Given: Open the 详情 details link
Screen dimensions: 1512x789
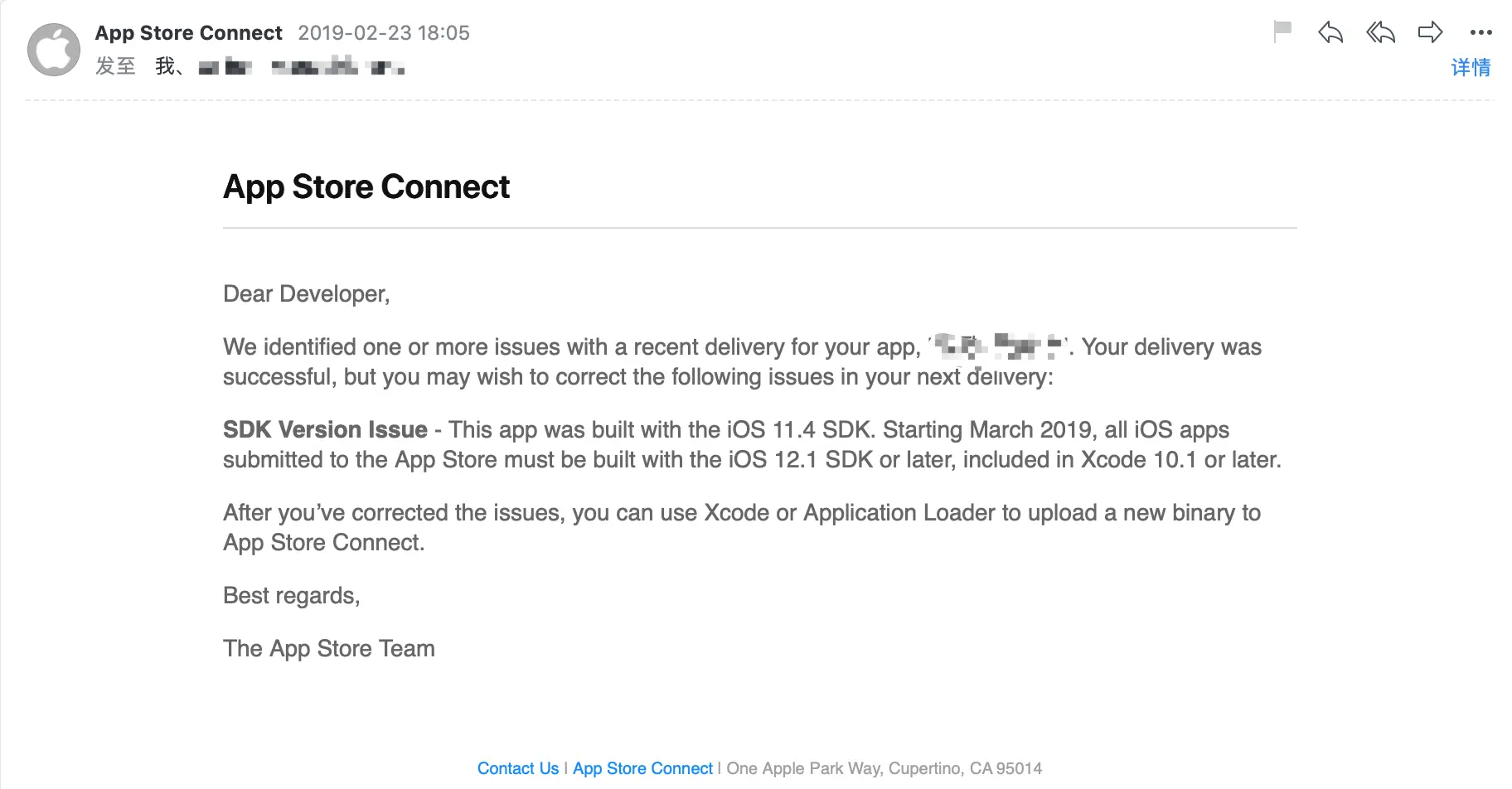Looking at the screenshot, I should [x=1471, y=67].
